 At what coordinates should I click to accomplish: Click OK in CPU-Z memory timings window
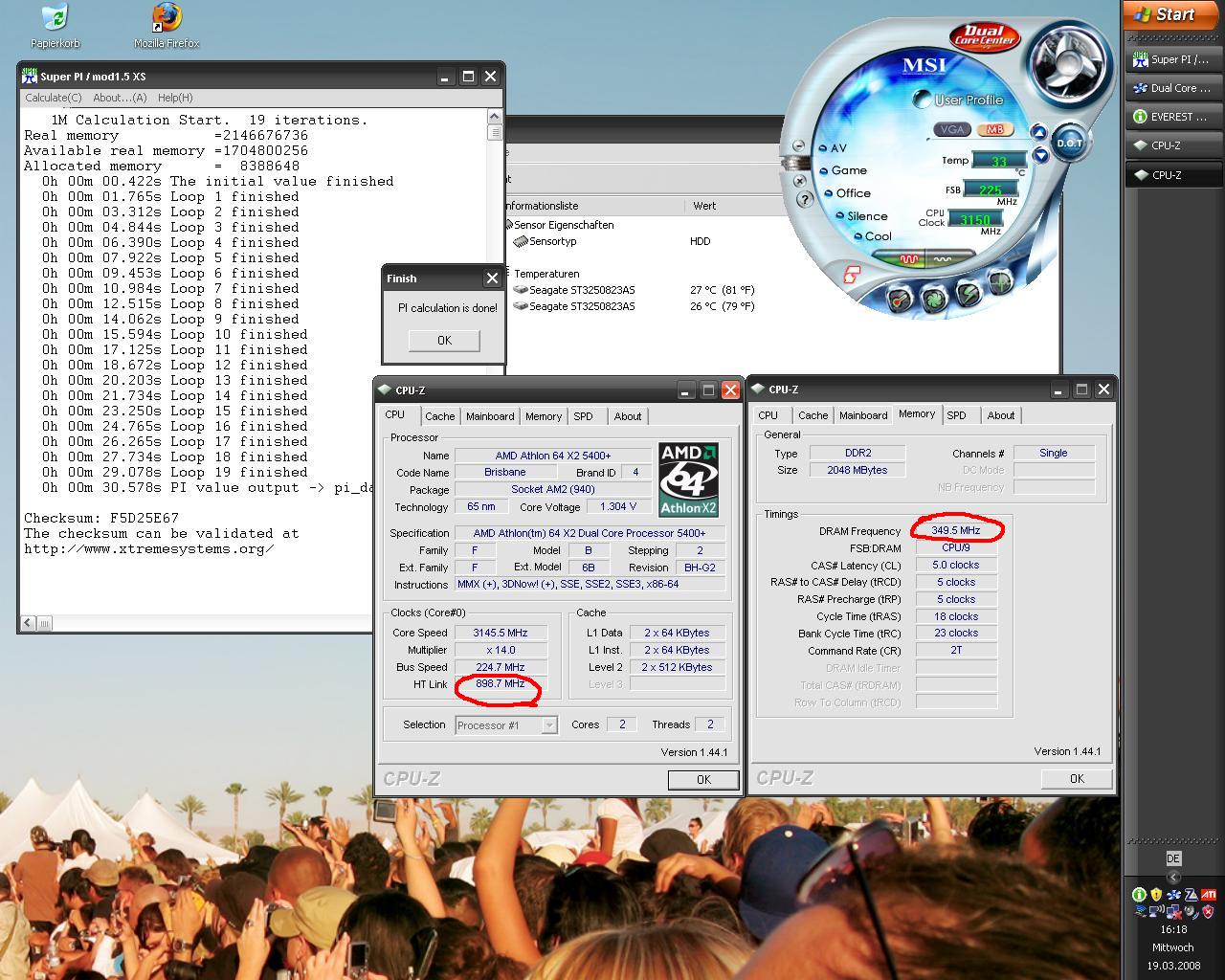click(x=1077, y=779)
